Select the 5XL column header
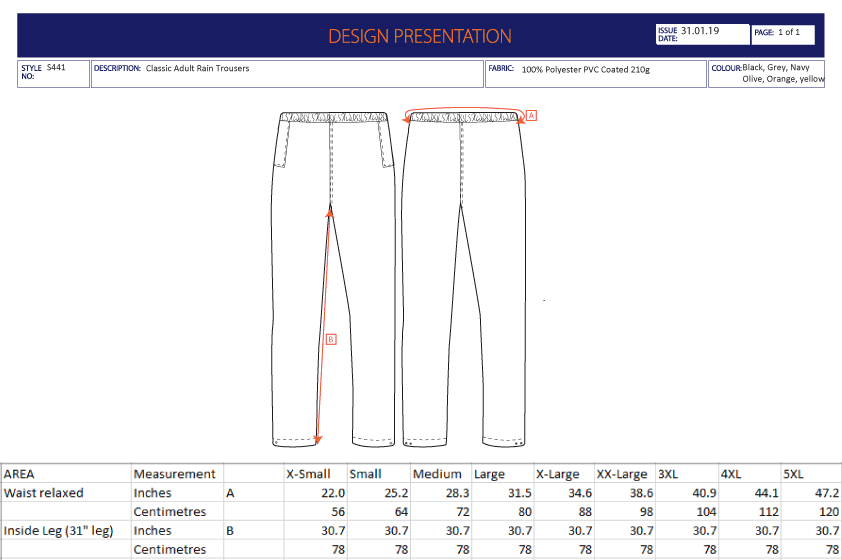The image size is (842, 560). point(793,474)
